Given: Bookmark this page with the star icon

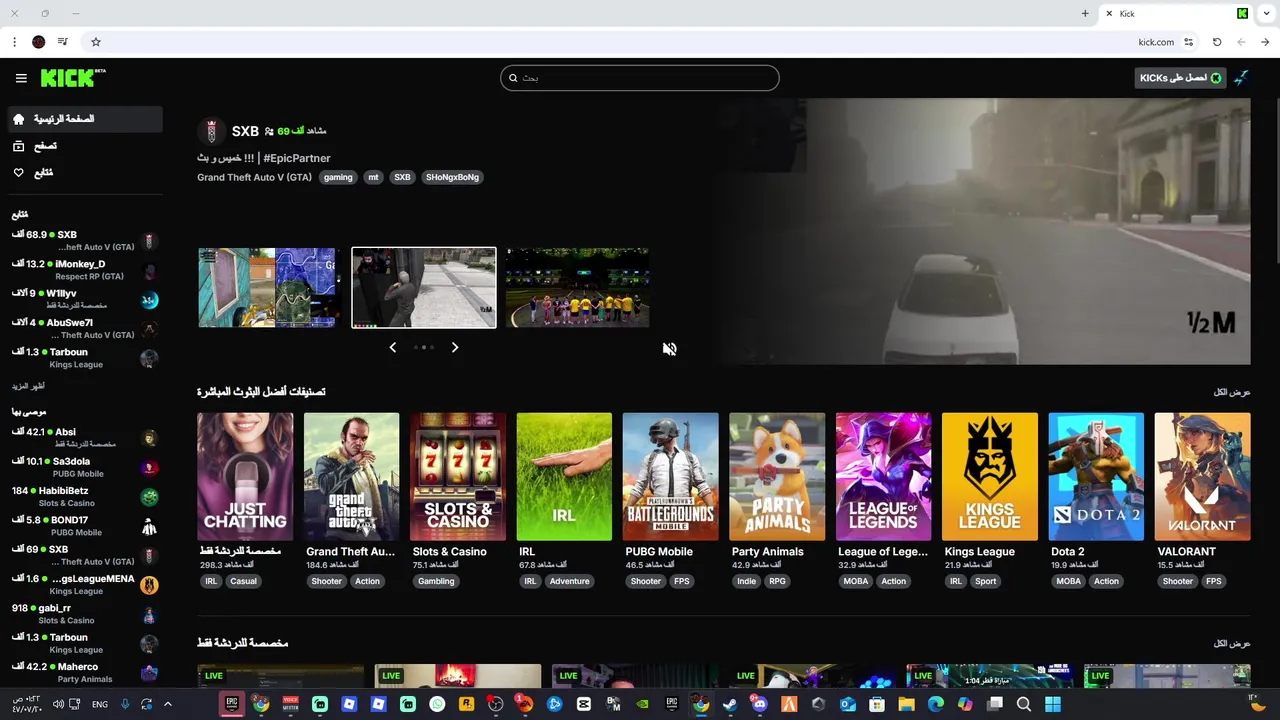Looking at the screenshot, I should pyautogui.click(x=96, y=42).
